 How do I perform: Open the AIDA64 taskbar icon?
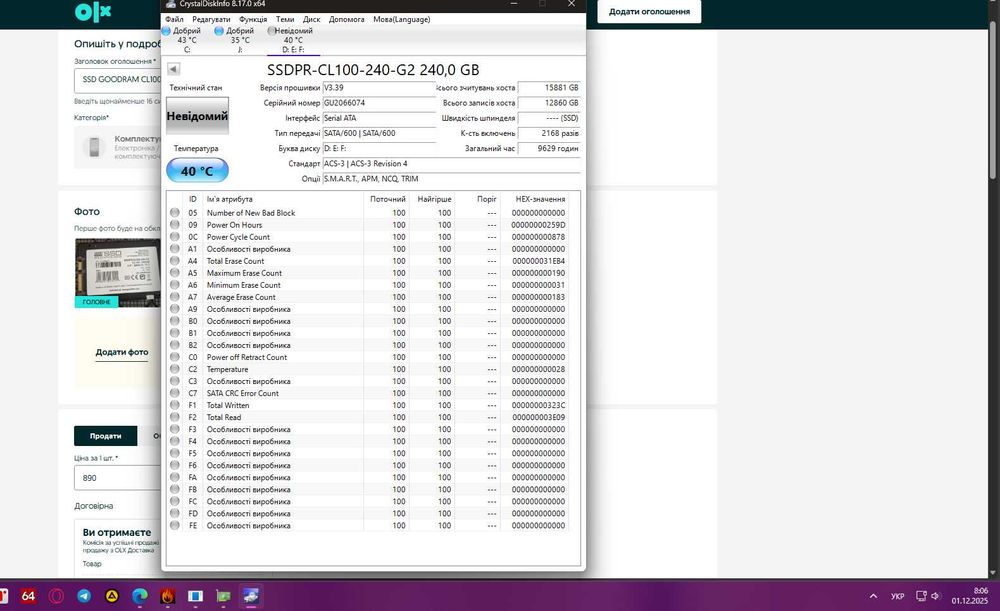pos(27,596)
